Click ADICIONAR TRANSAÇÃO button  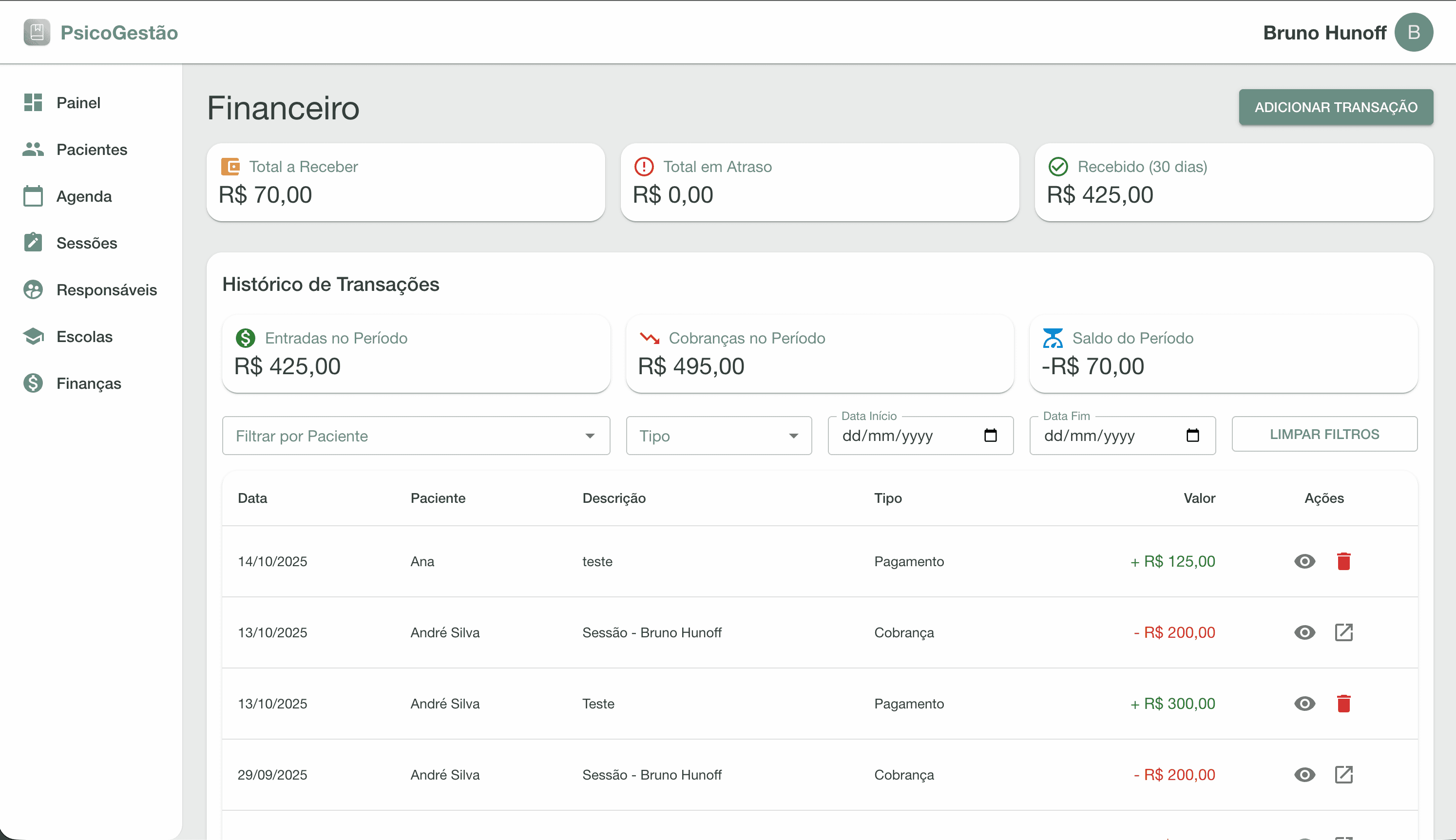tap(1336, 107)
